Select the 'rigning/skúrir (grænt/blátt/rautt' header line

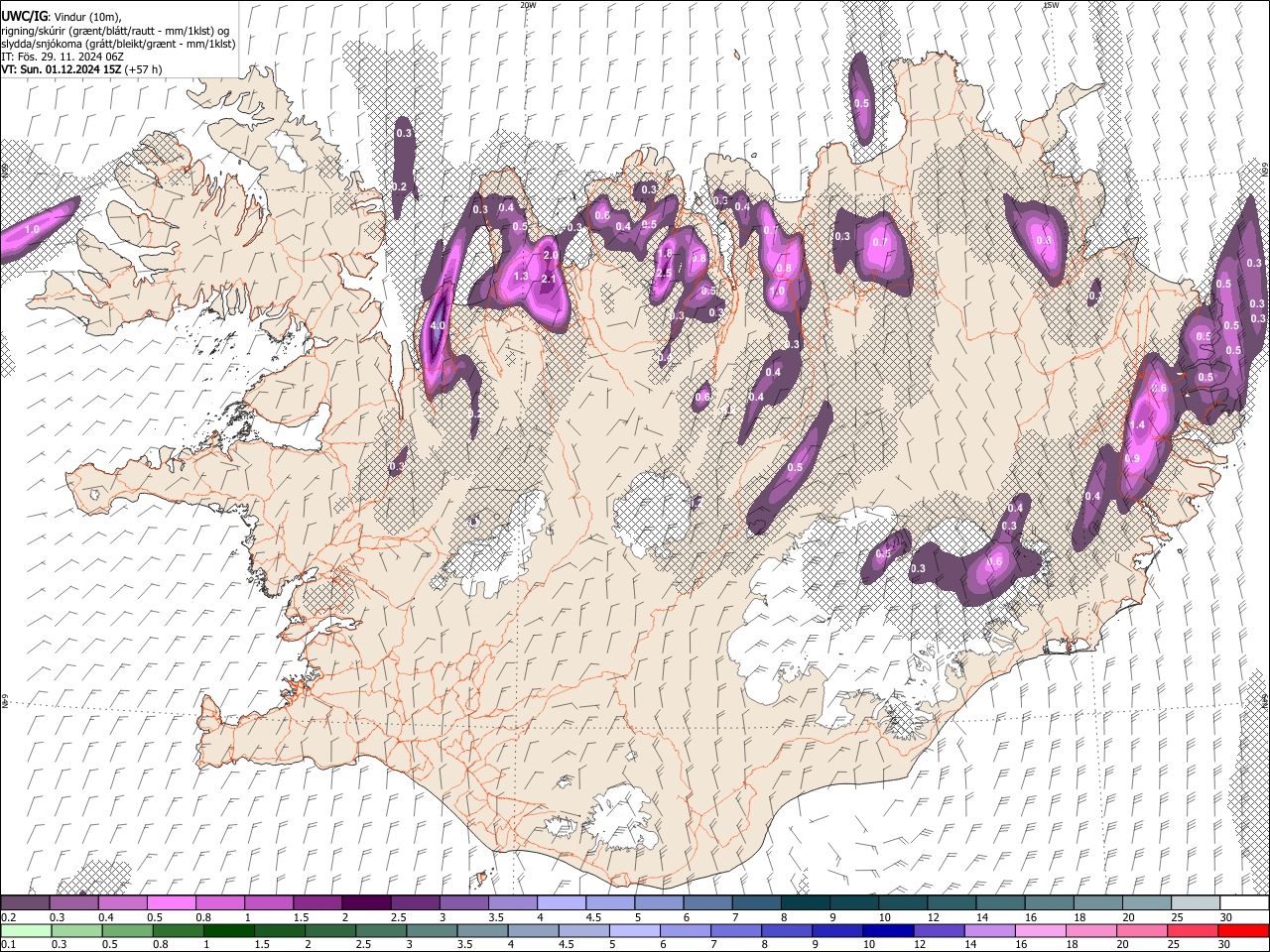[x=115, y=31]
